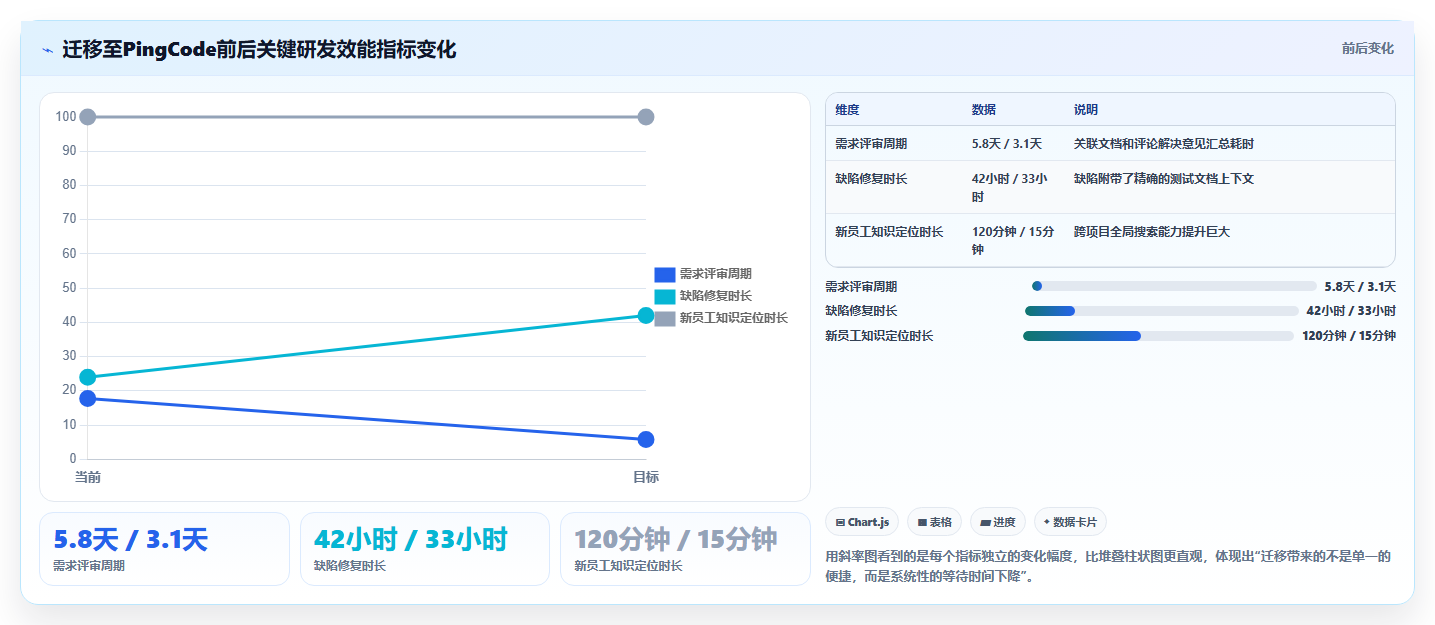The image size is (1435, 625).
Task: Click the 缺陷修复时长 progress bar label
Action: [x=861, y=311]
